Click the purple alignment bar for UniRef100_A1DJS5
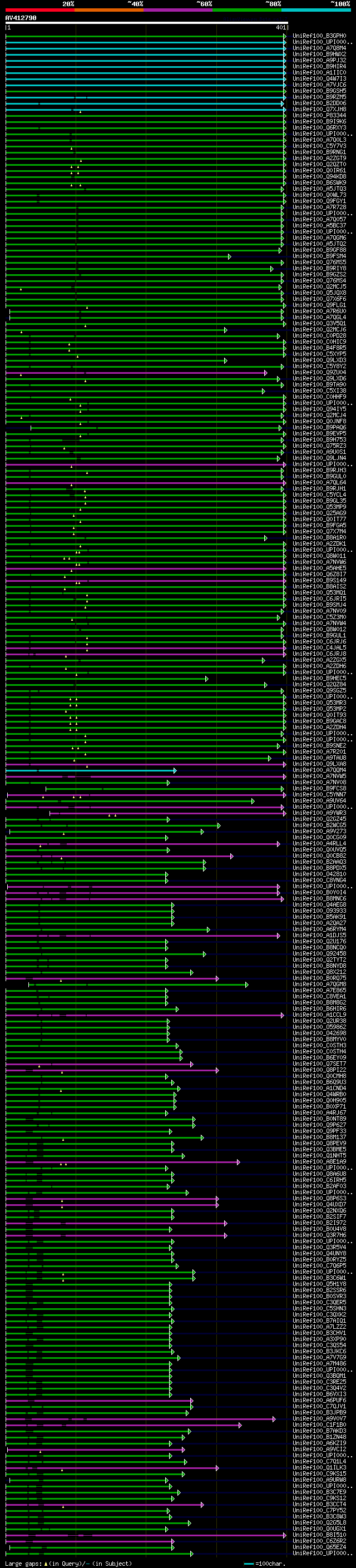Image resolution: width=356 pixels, height=1568 pixels. click(142, 936)
